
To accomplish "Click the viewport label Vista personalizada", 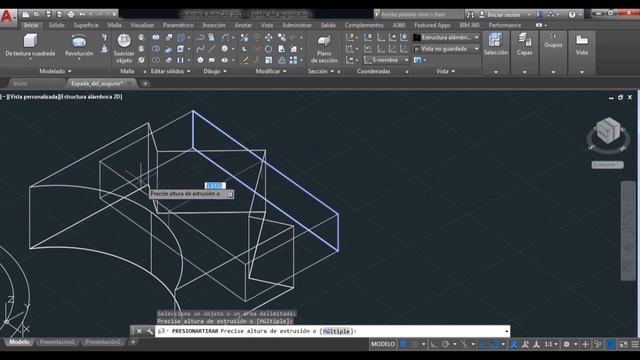I will 33,97.
